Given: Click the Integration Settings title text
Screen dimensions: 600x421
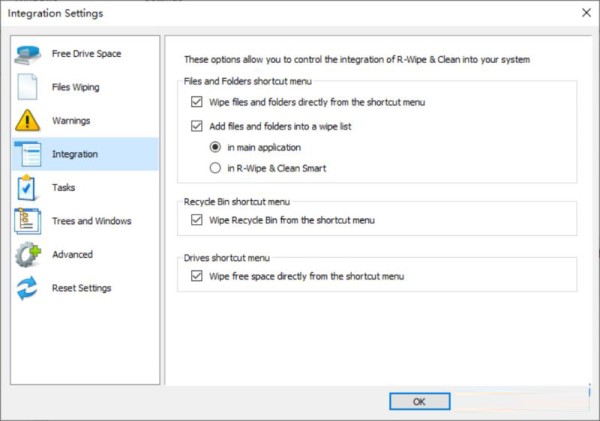Looking at the screenshot, I should point(55,13).
